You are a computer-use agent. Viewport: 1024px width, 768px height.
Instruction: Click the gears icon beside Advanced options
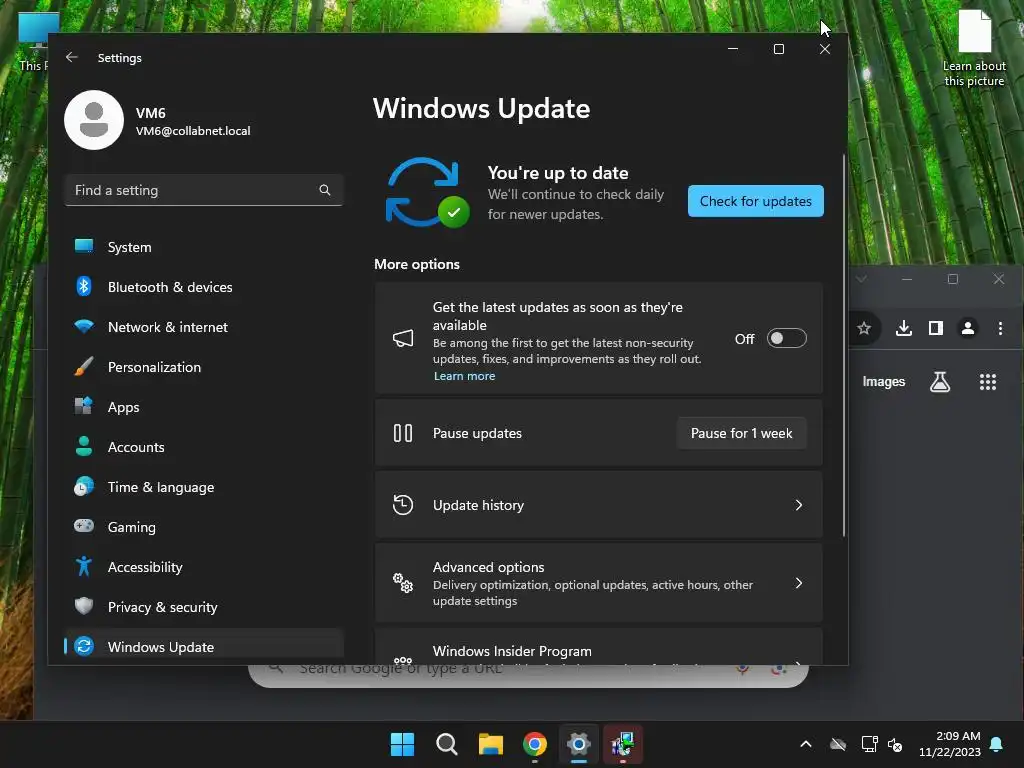[403, 583]
